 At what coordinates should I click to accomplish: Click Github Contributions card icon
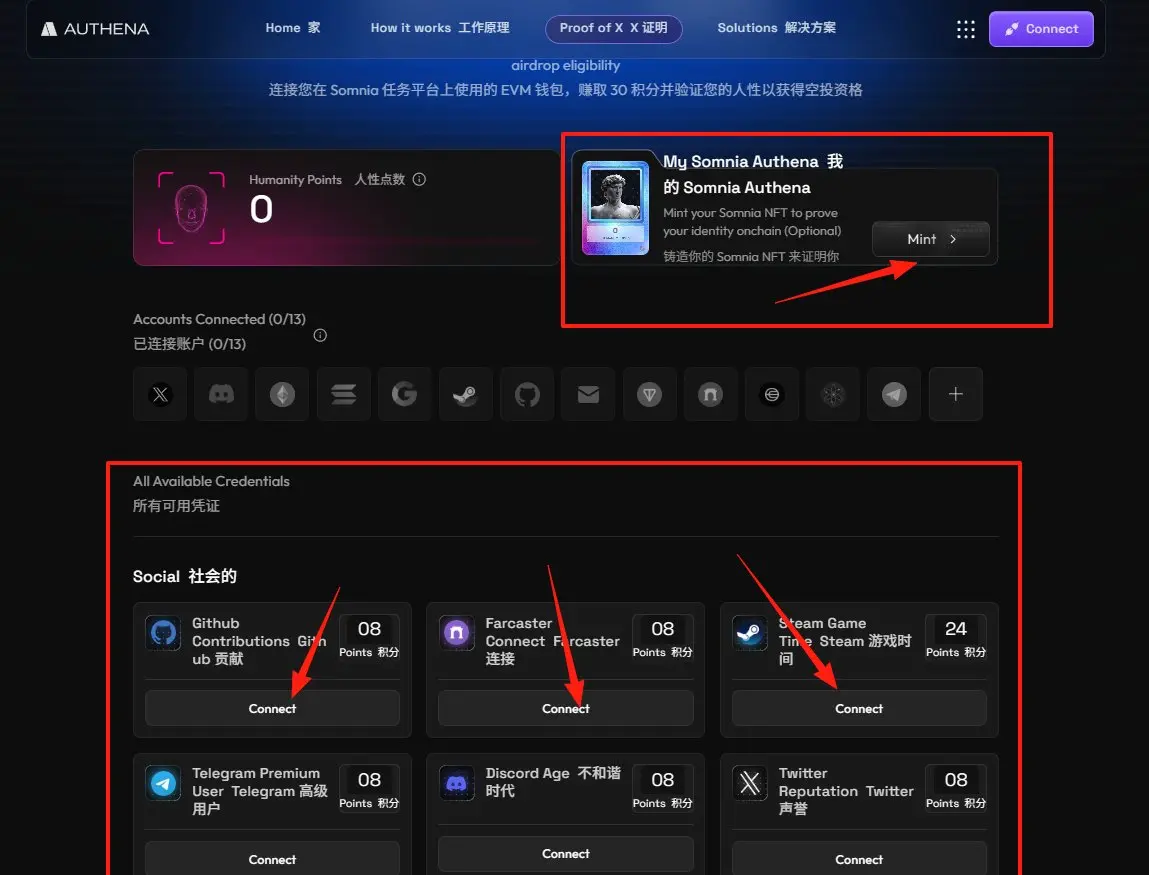tap(163, 633)
